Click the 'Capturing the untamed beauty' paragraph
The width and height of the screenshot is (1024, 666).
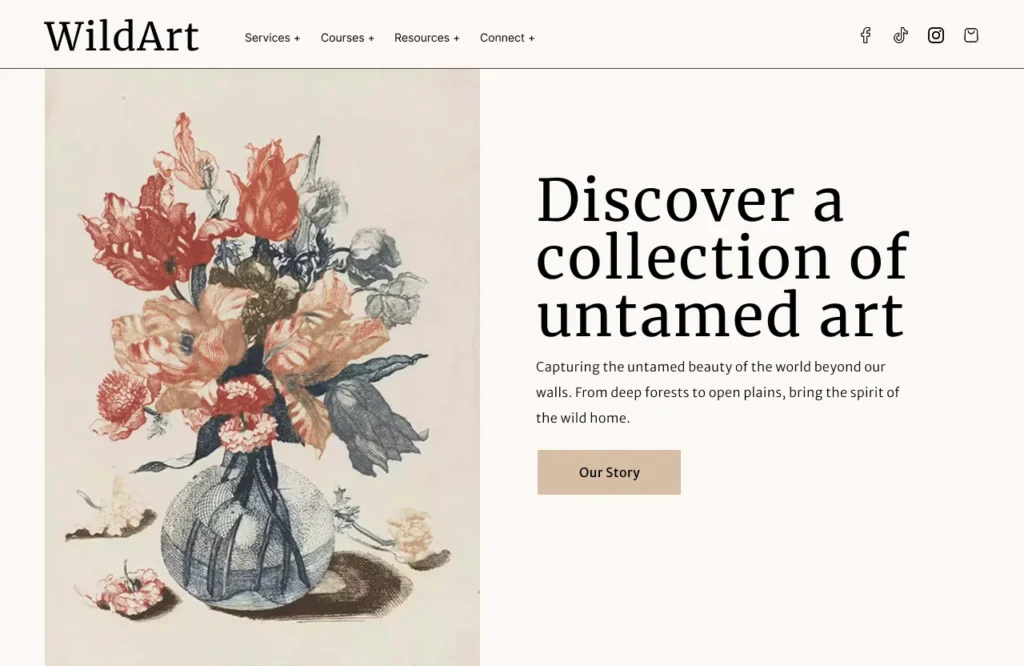(717, 392)
